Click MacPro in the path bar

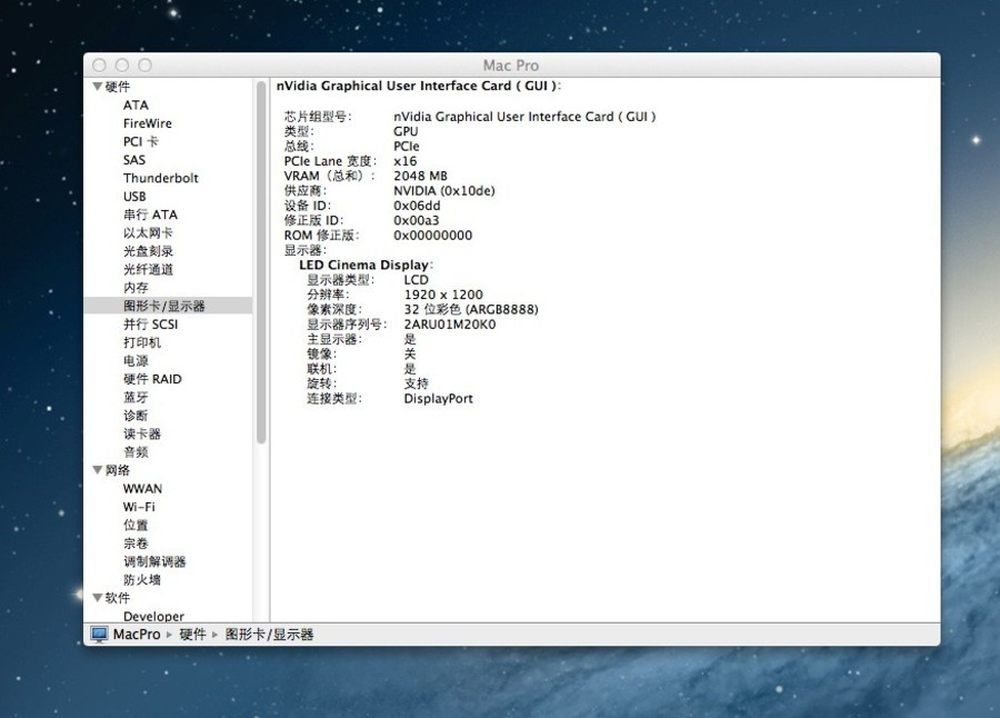tap(136, 634)
